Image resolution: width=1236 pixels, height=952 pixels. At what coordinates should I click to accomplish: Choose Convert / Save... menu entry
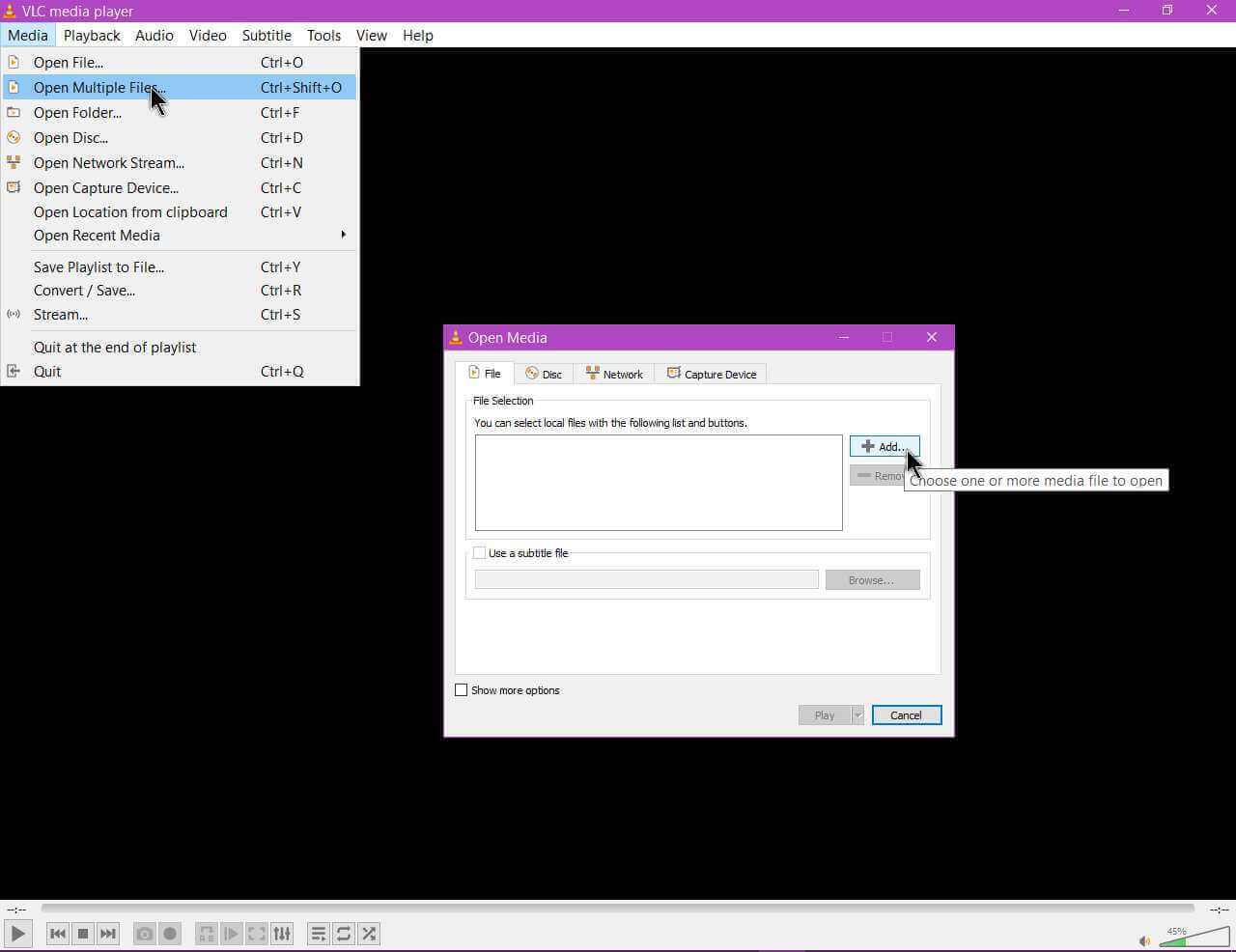(x=180, y=290)
